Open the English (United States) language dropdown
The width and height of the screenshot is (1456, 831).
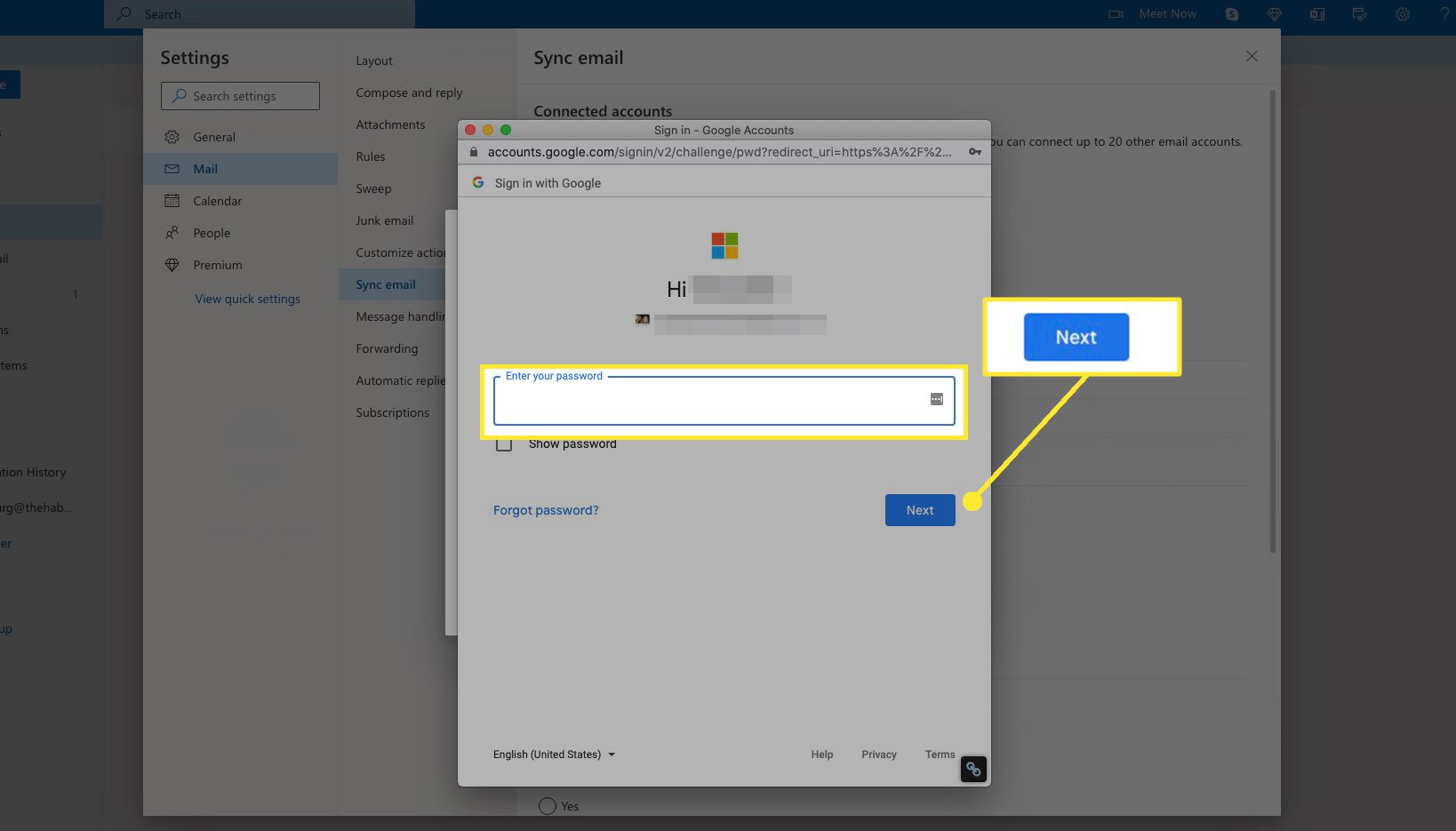point(554,755)
